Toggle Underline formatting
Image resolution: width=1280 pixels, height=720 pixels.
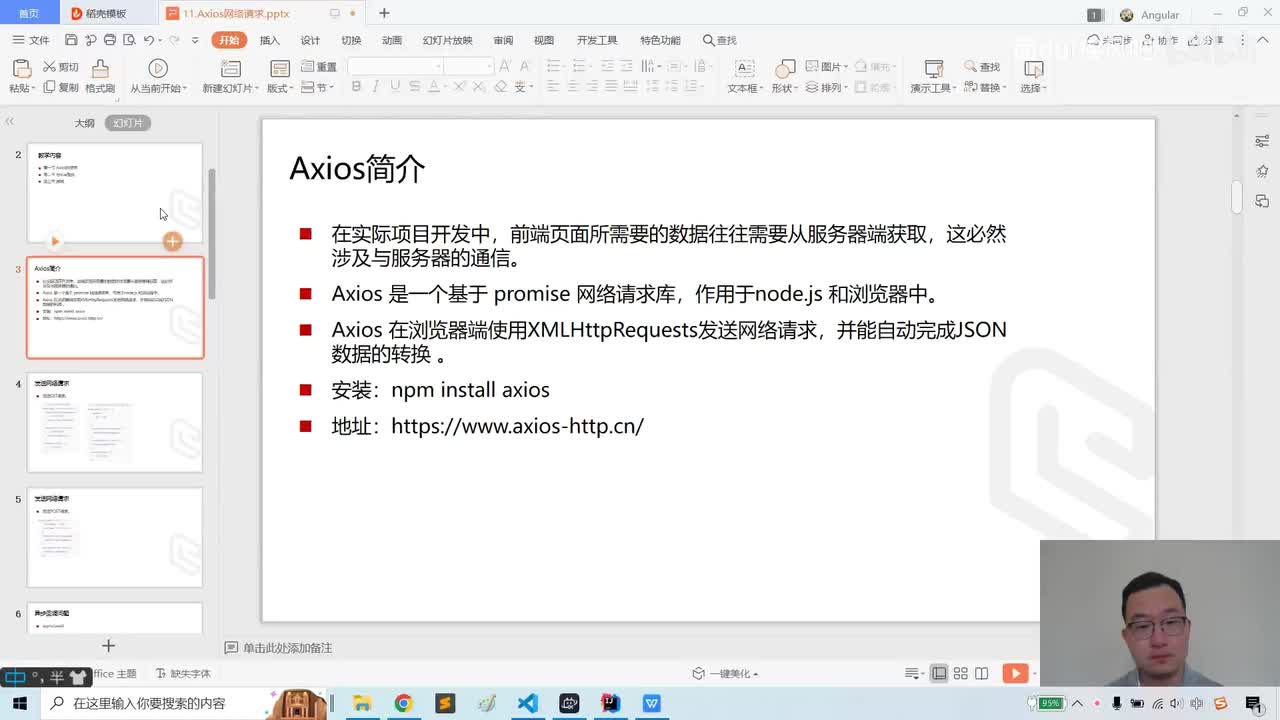395,88
